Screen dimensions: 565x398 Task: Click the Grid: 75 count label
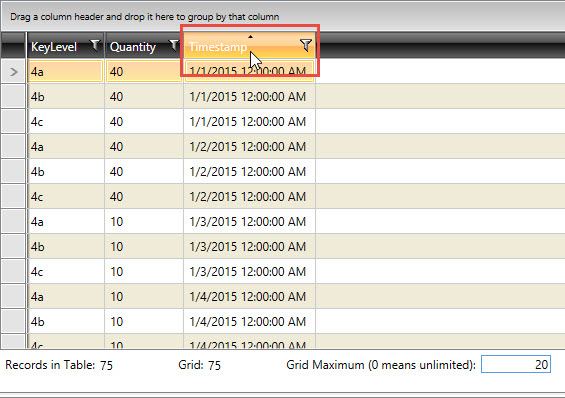199,365
